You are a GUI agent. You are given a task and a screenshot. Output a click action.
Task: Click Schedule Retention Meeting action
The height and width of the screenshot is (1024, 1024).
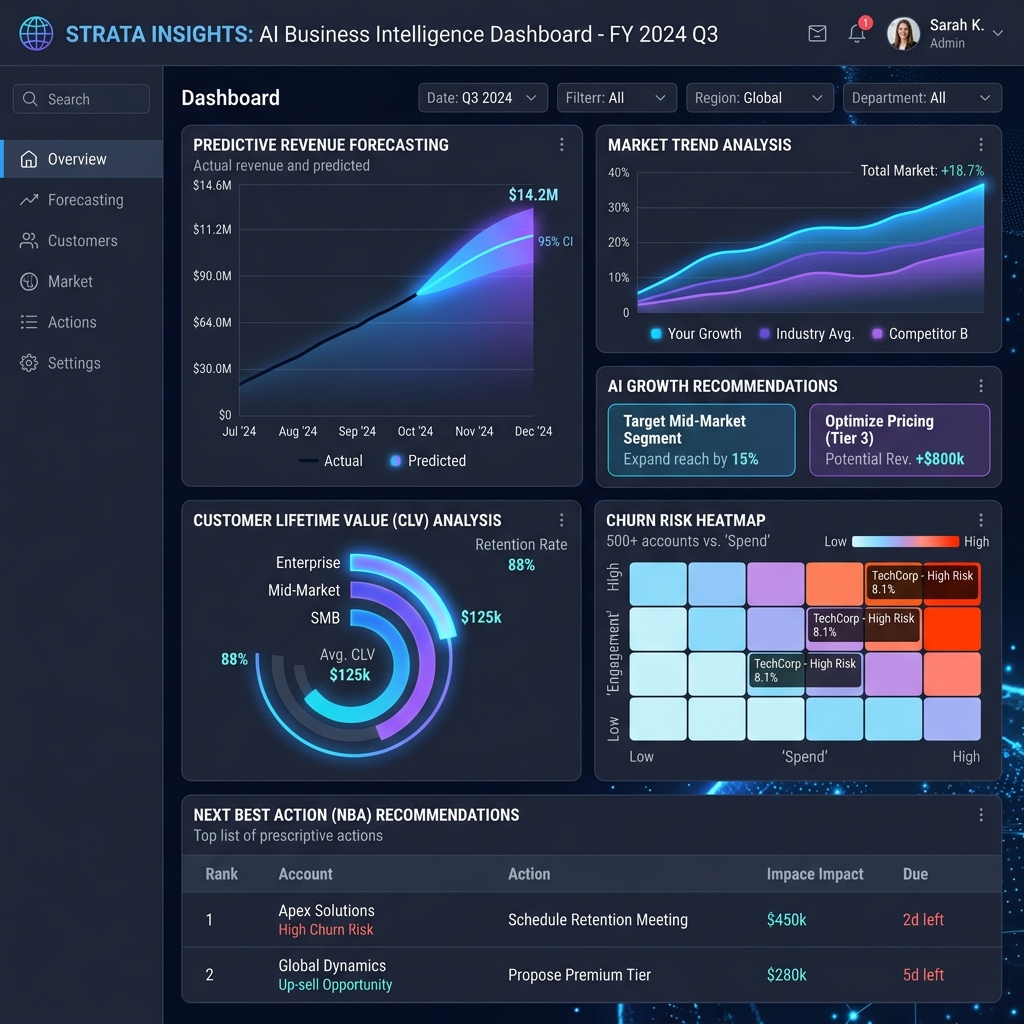coord(598,920)
